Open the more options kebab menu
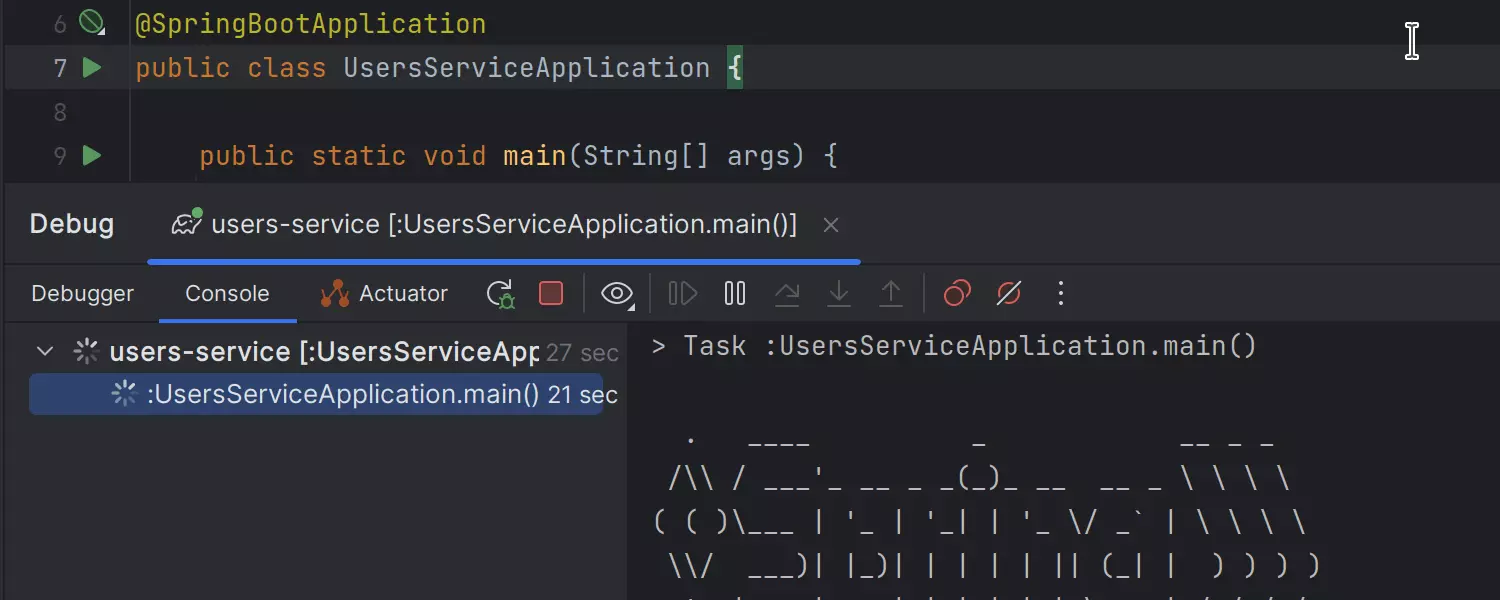Screen dimensions: 1500x600 [x=1061, y=294]
